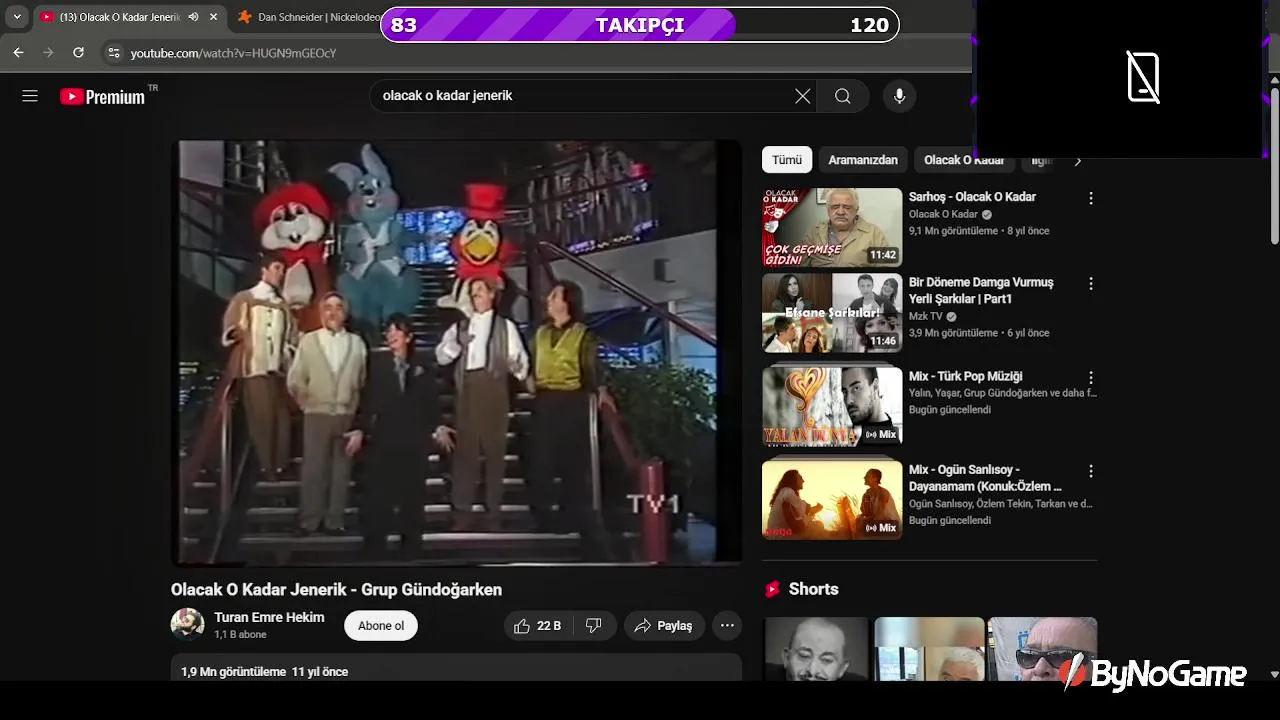The image size is (1280, 720).
Task: Click Bir Döneme Damga Vurmuş Yerli Şarkılar title
Action: (x=981, y=291)
